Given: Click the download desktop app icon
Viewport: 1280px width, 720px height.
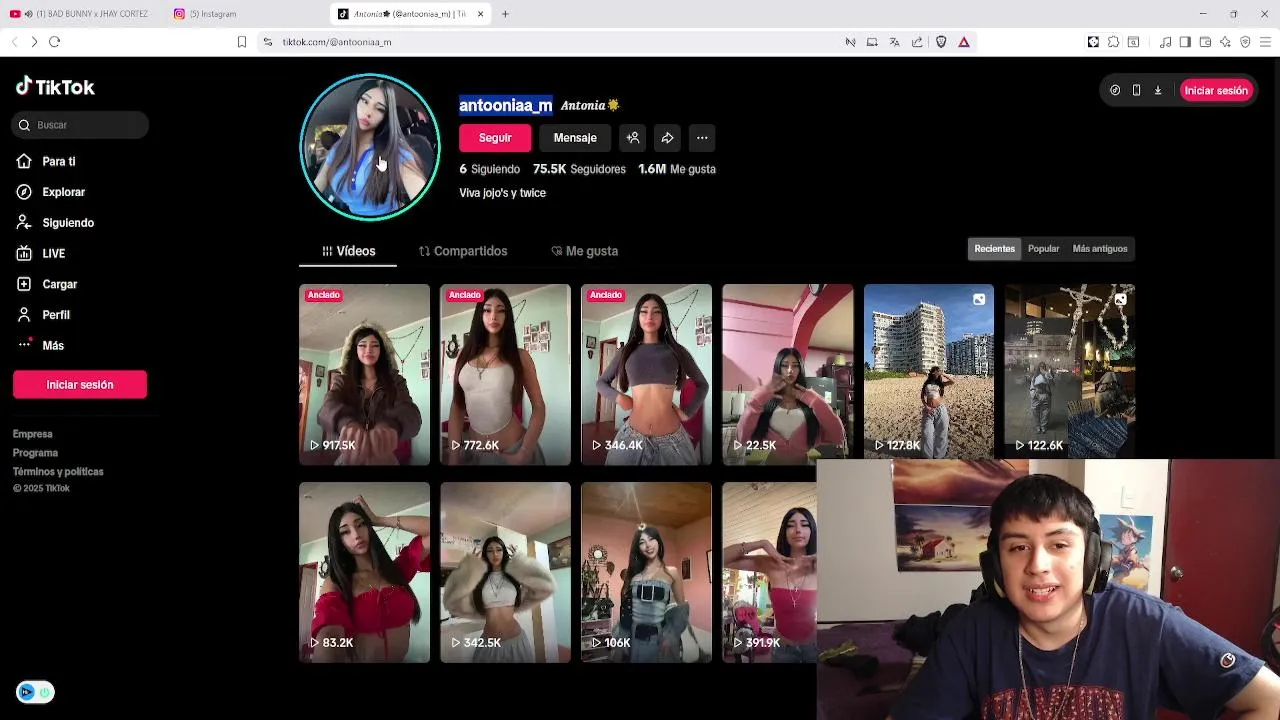Looking at the screenshot, I should [1158, 90].
